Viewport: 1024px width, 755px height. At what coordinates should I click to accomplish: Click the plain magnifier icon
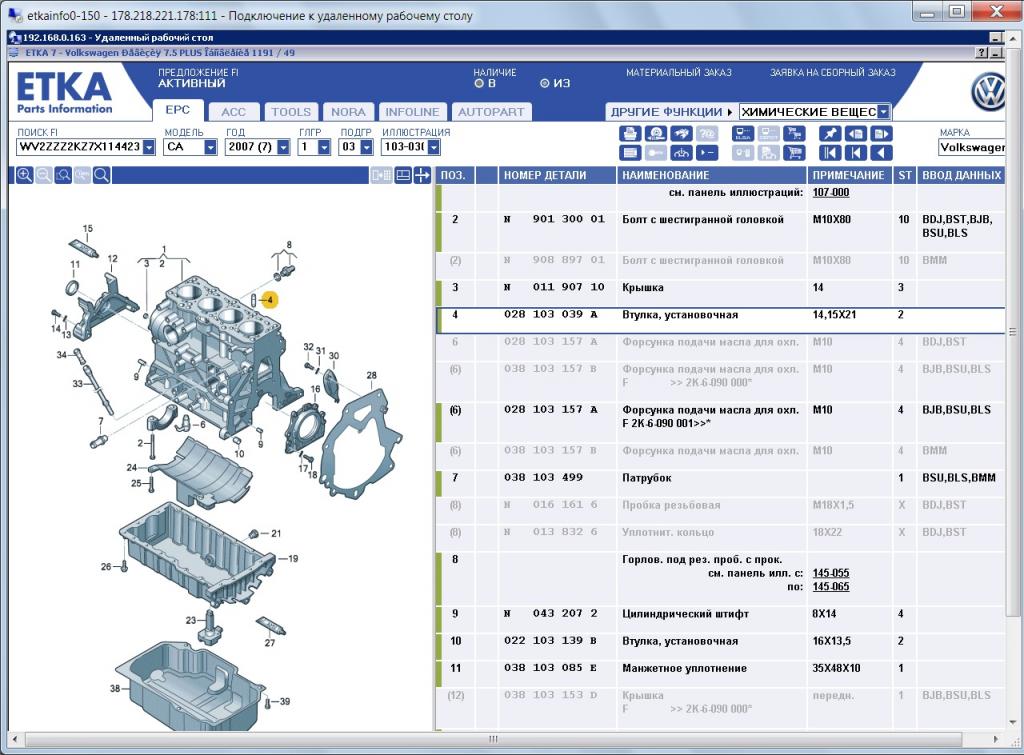[101, 175]
